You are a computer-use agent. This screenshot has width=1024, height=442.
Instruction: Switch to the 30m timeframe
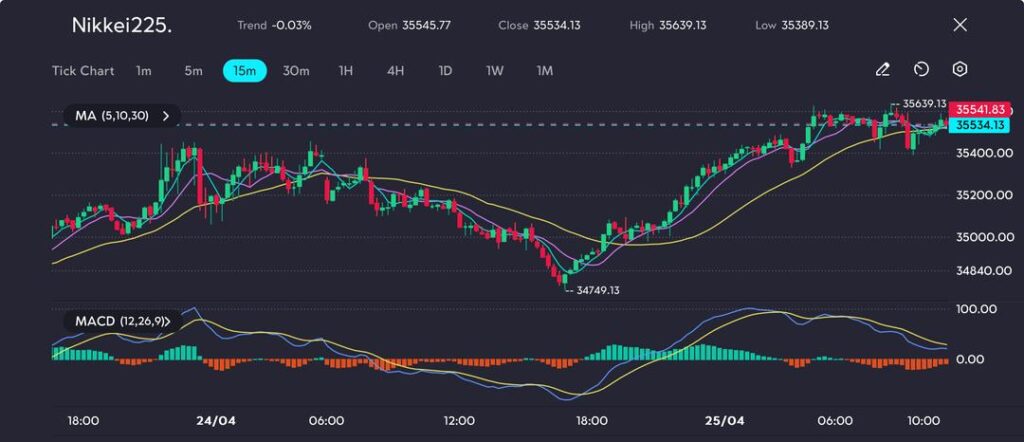(296, 71)
